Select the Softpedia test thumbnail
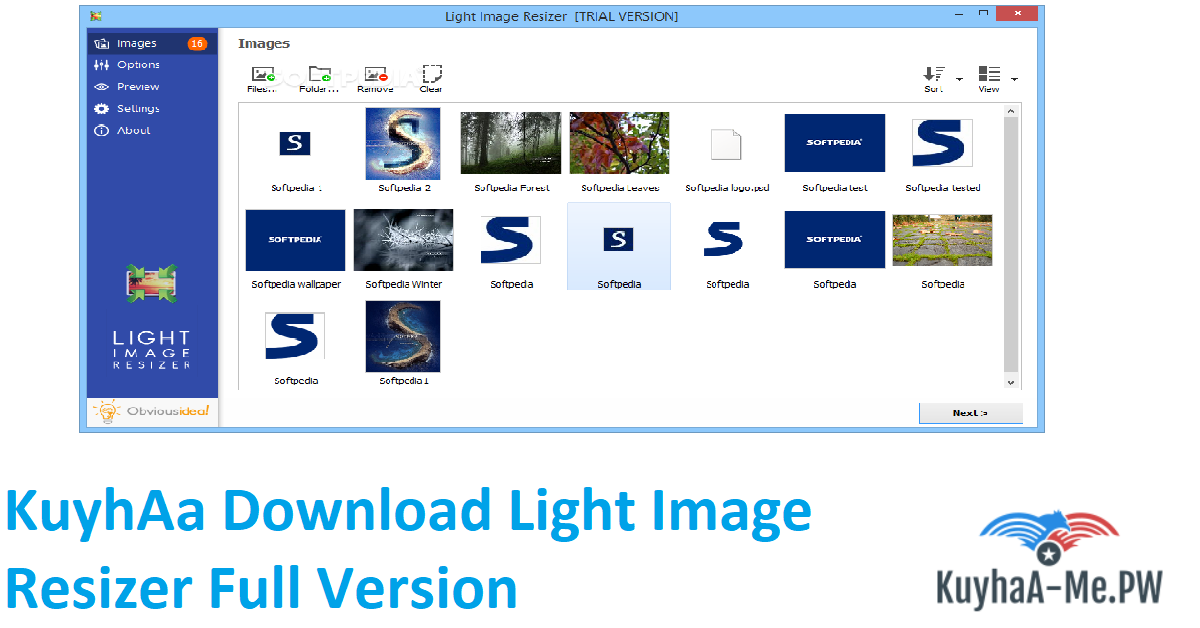Image resolution: width=1200 pixels, height=628 pixels. (x=835, y=143)
